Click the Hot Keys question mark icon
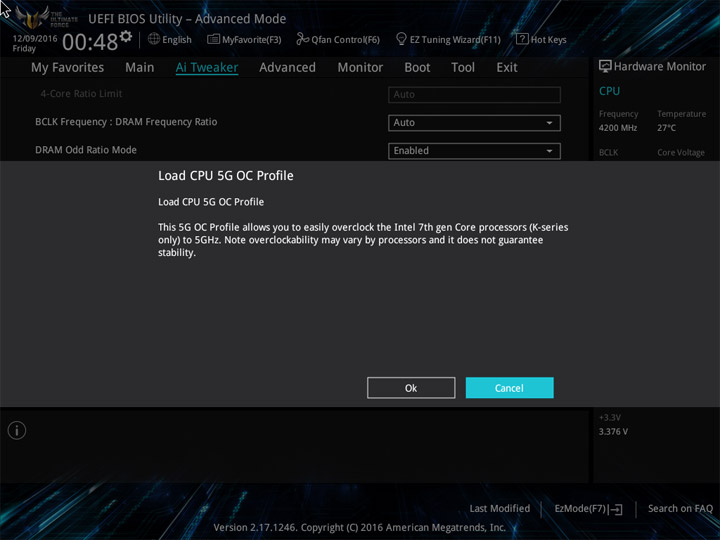Viewport: 720px width, 540px height. point(522,39)
